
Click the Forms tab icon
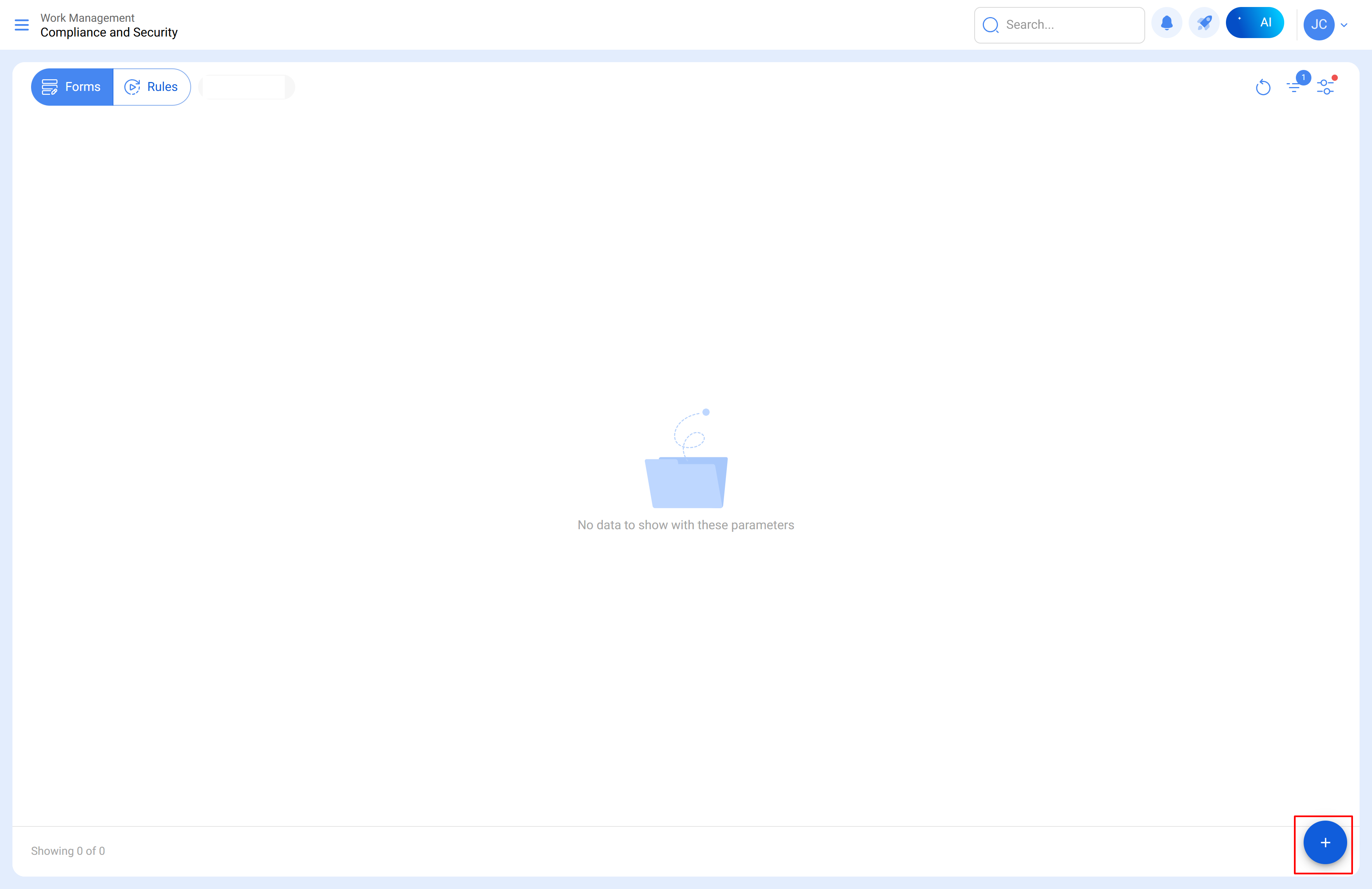(50, 87)
